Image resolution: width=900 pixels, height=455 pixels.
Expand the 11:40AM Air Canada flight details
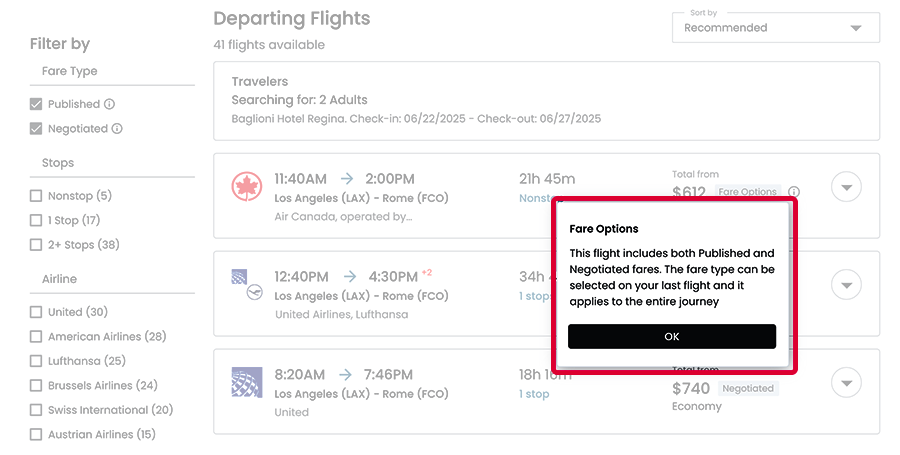pyautogui.click(x=846, y=187)
